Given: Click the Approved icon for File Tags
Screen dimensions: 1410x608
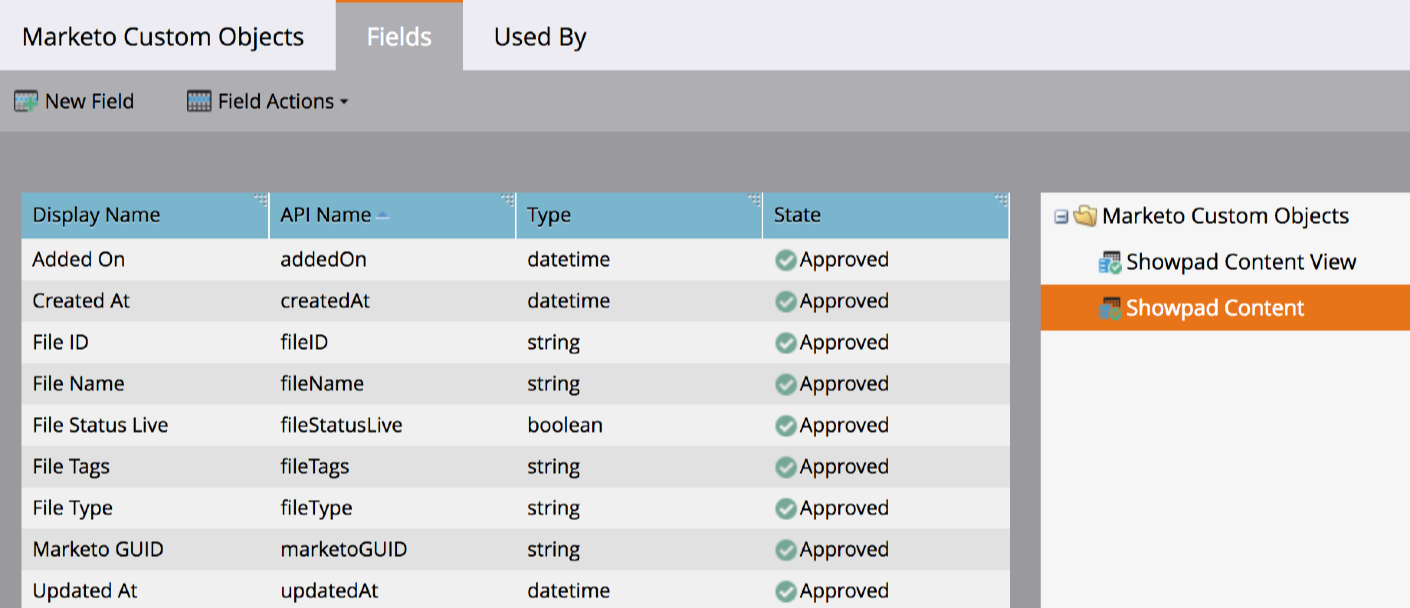Looking at the screenshot, I should pos(786,466).
